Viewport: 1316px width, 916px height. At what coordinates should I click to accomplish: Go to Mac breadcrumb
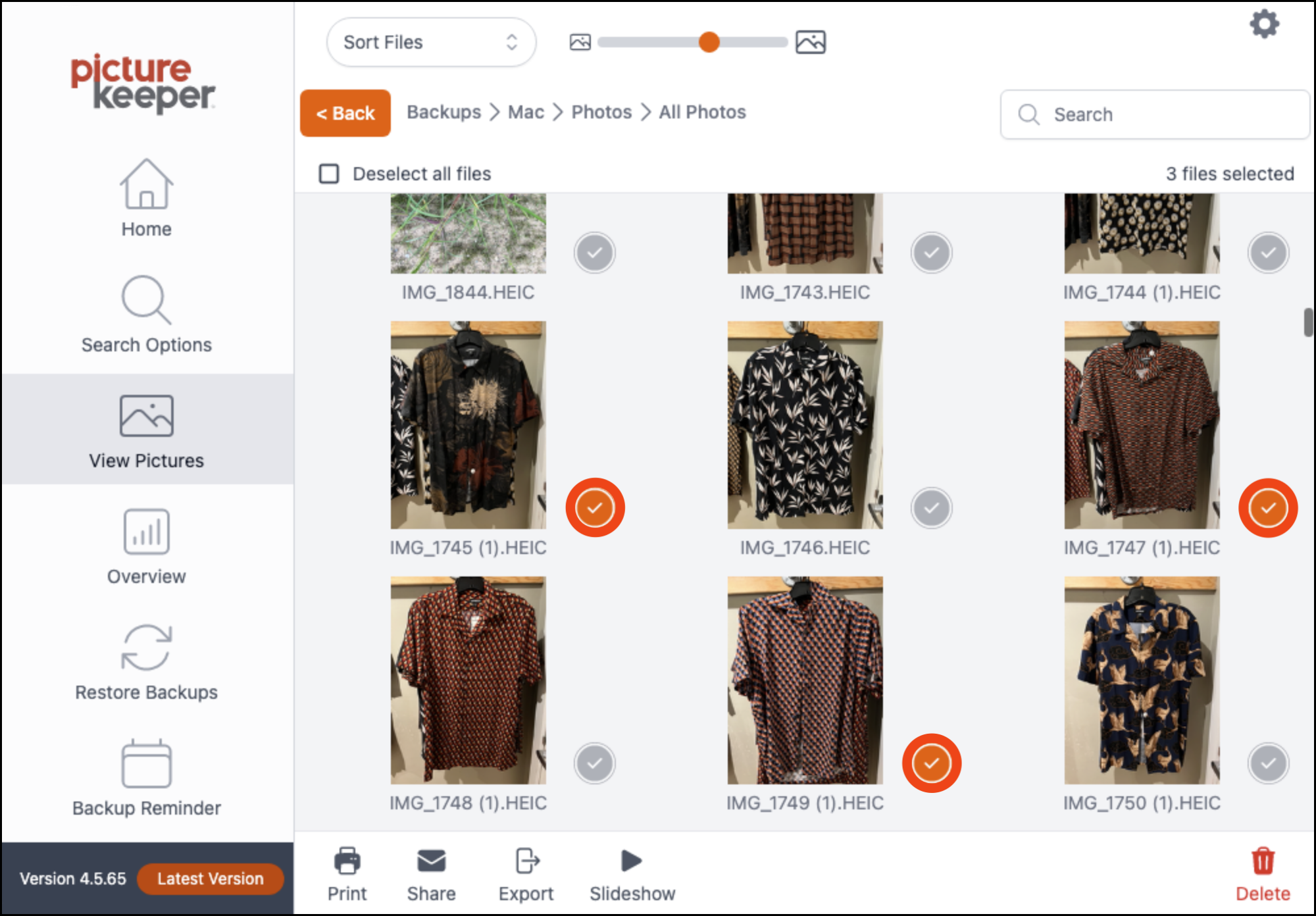[x=526, y=113]
